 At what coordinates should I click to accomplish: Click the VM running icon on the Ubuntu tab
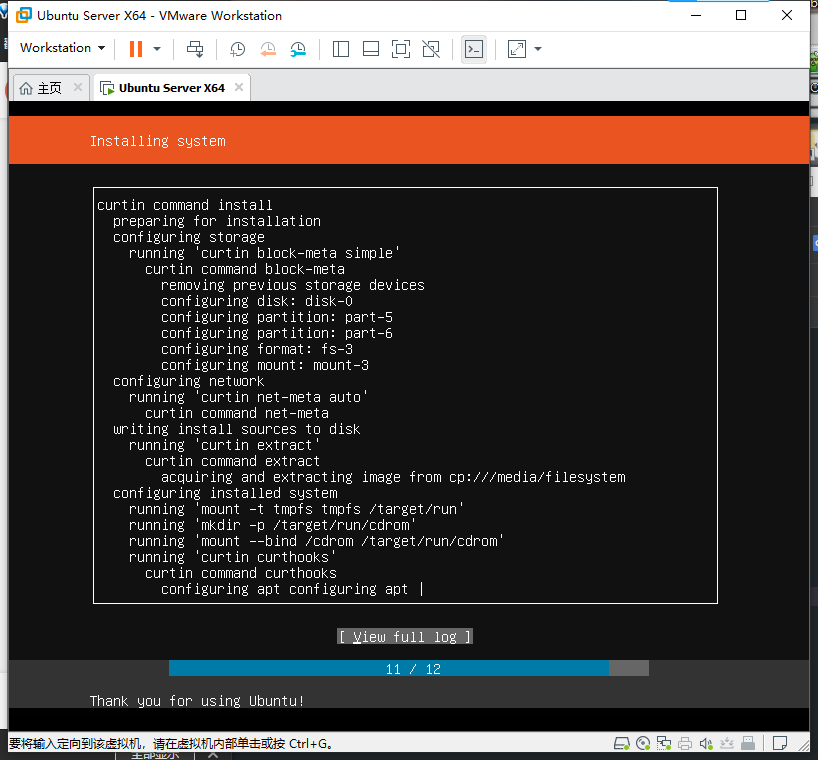point(107,89)
